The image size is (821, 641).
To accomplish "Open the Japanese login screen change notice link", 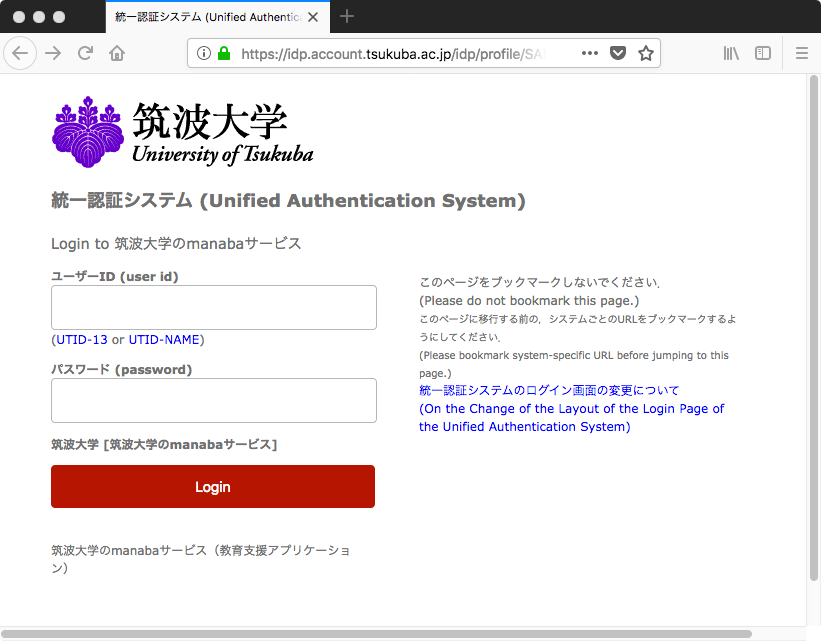I will 549,390.
